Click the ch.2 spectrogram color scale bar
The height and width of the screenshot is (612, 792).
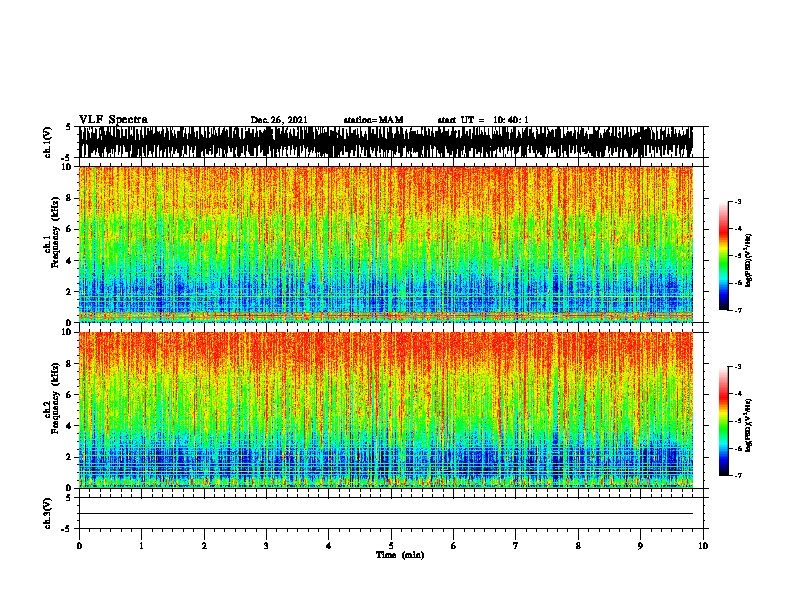tap(724, 421)
